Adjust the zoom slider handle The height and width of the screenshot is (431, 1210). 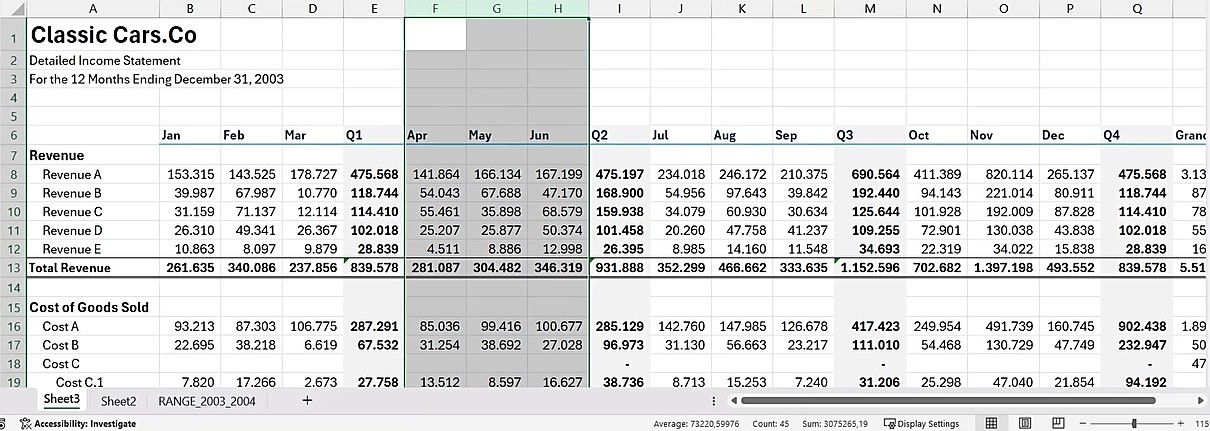pyautogui.click(x=1133, y=423)
